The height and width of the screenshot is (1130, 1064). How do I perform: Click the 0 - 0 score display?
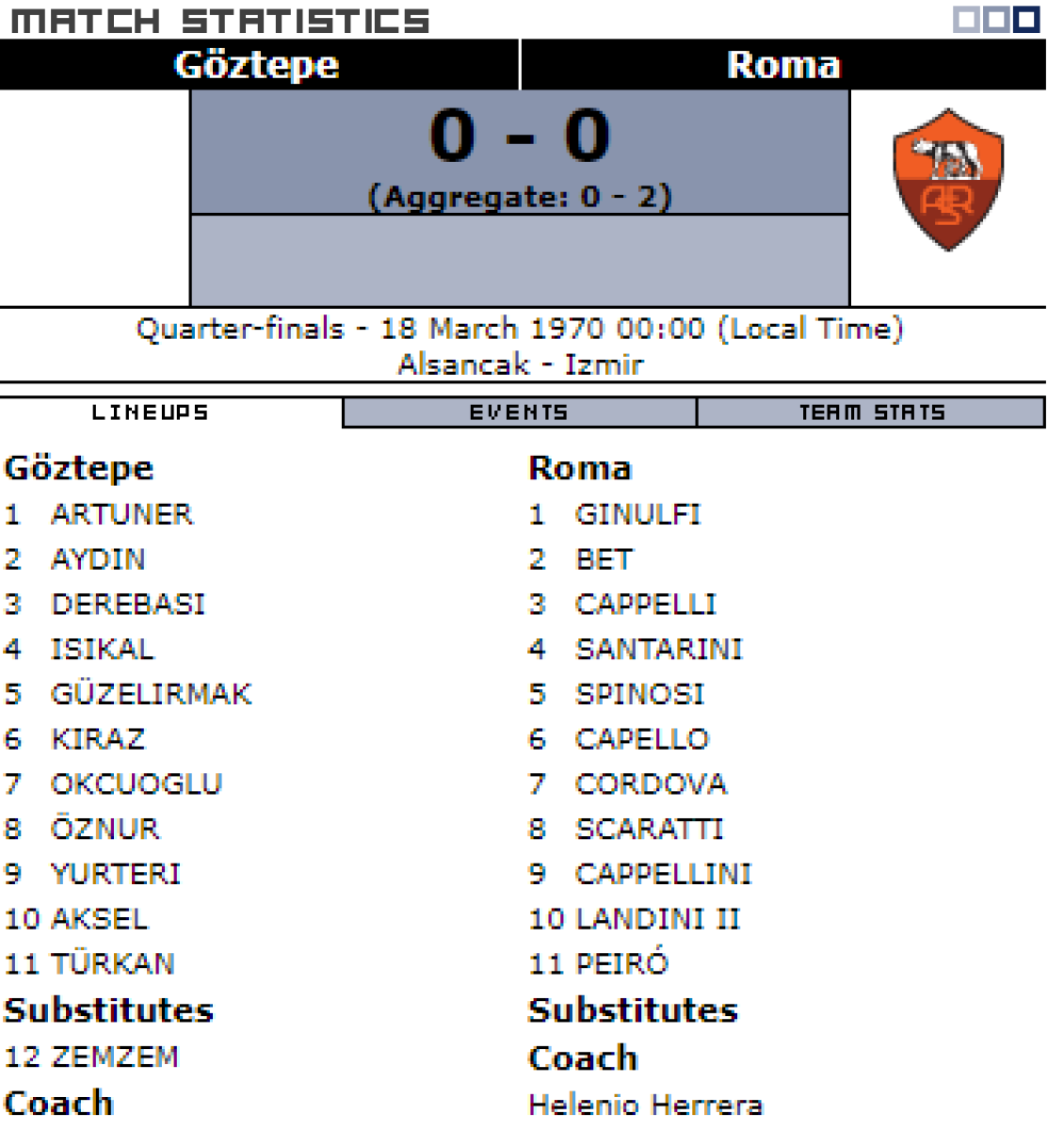(x=520, y=136)
